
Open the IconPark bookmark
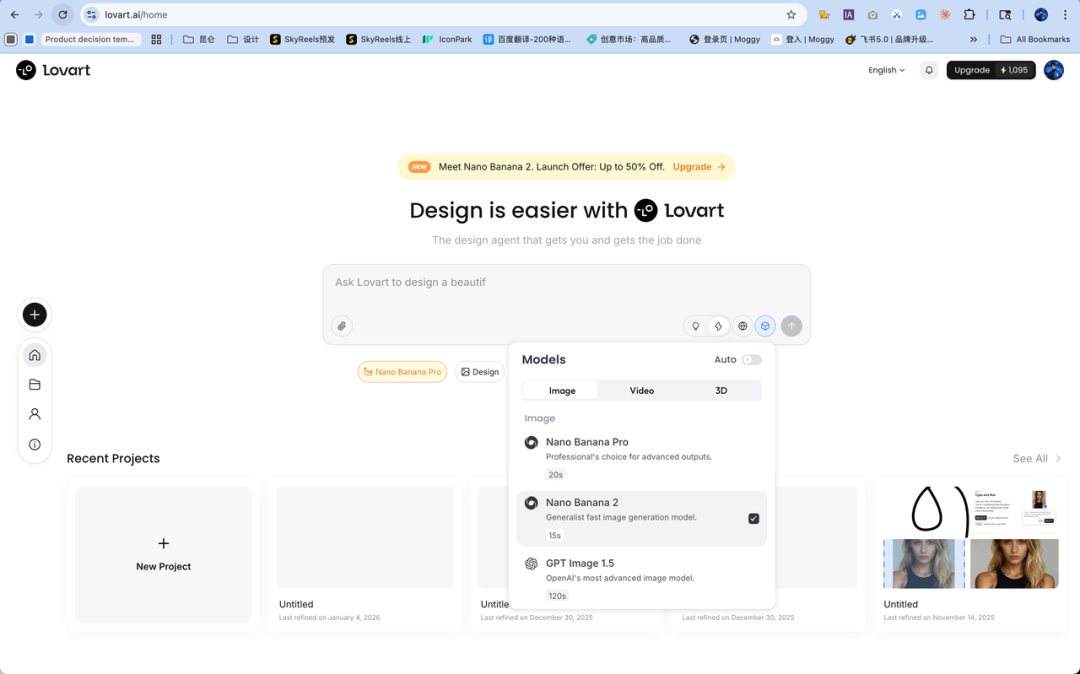click(x=448, y=39)
